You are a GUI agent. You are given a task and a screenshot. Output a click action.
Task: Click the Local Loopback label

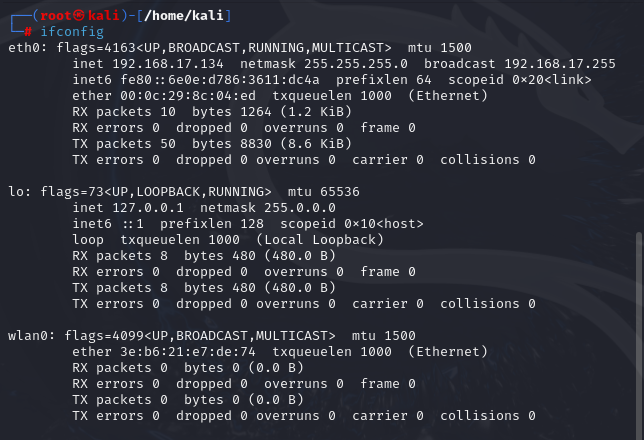point(320,240)
